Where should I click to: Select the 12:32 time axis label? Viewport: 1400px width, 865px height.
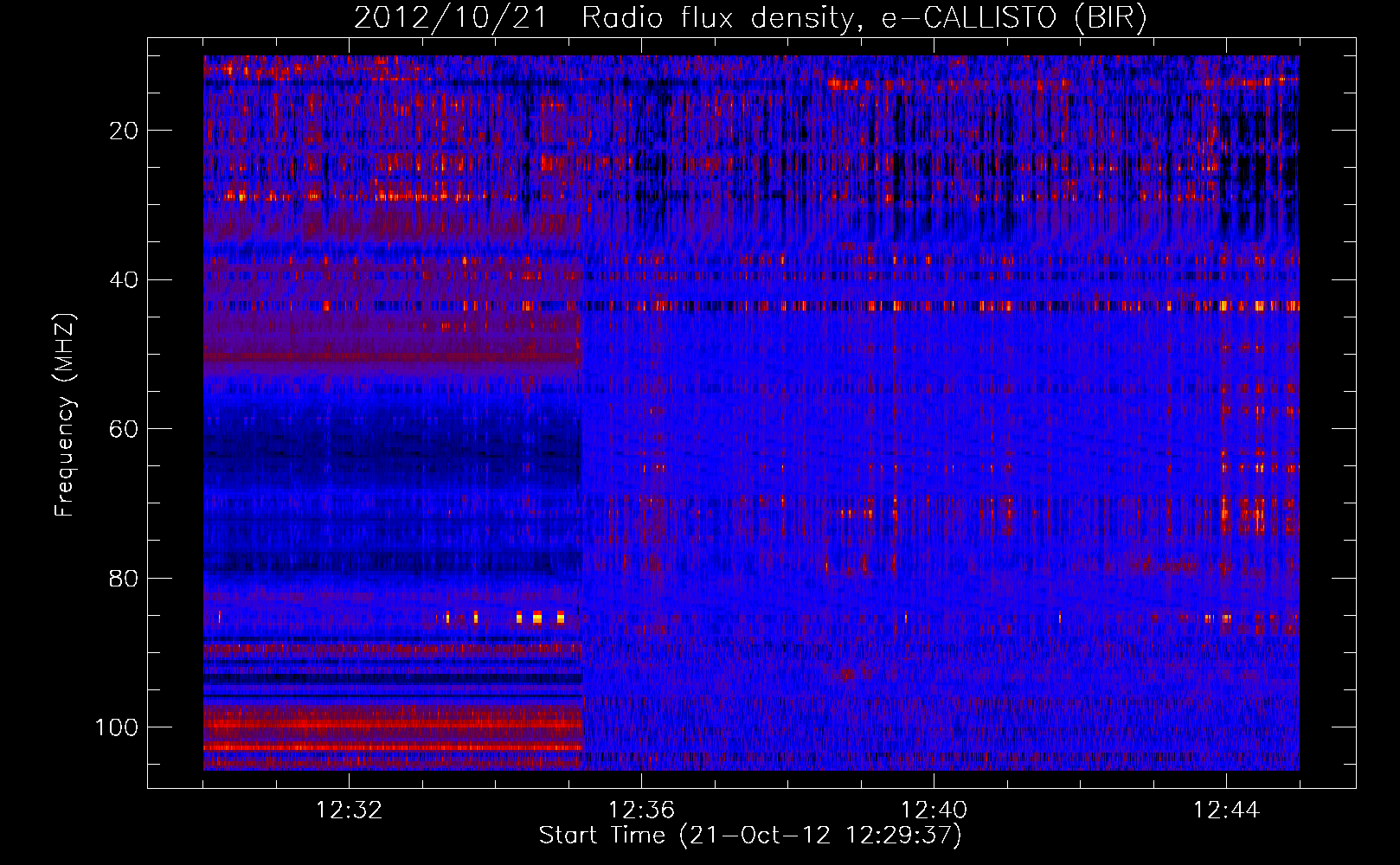click(x=350, y=811)
